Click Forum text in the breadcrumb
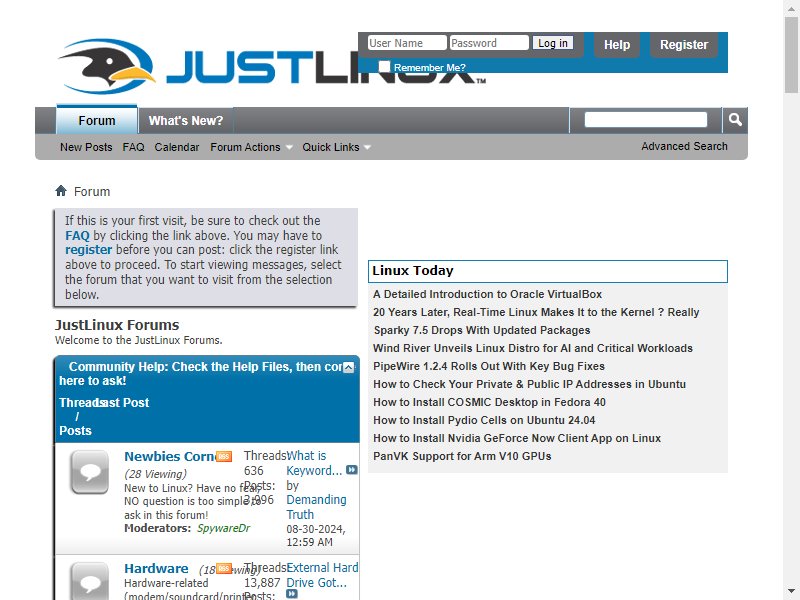The image size is (800, 600). pos(92,191)
